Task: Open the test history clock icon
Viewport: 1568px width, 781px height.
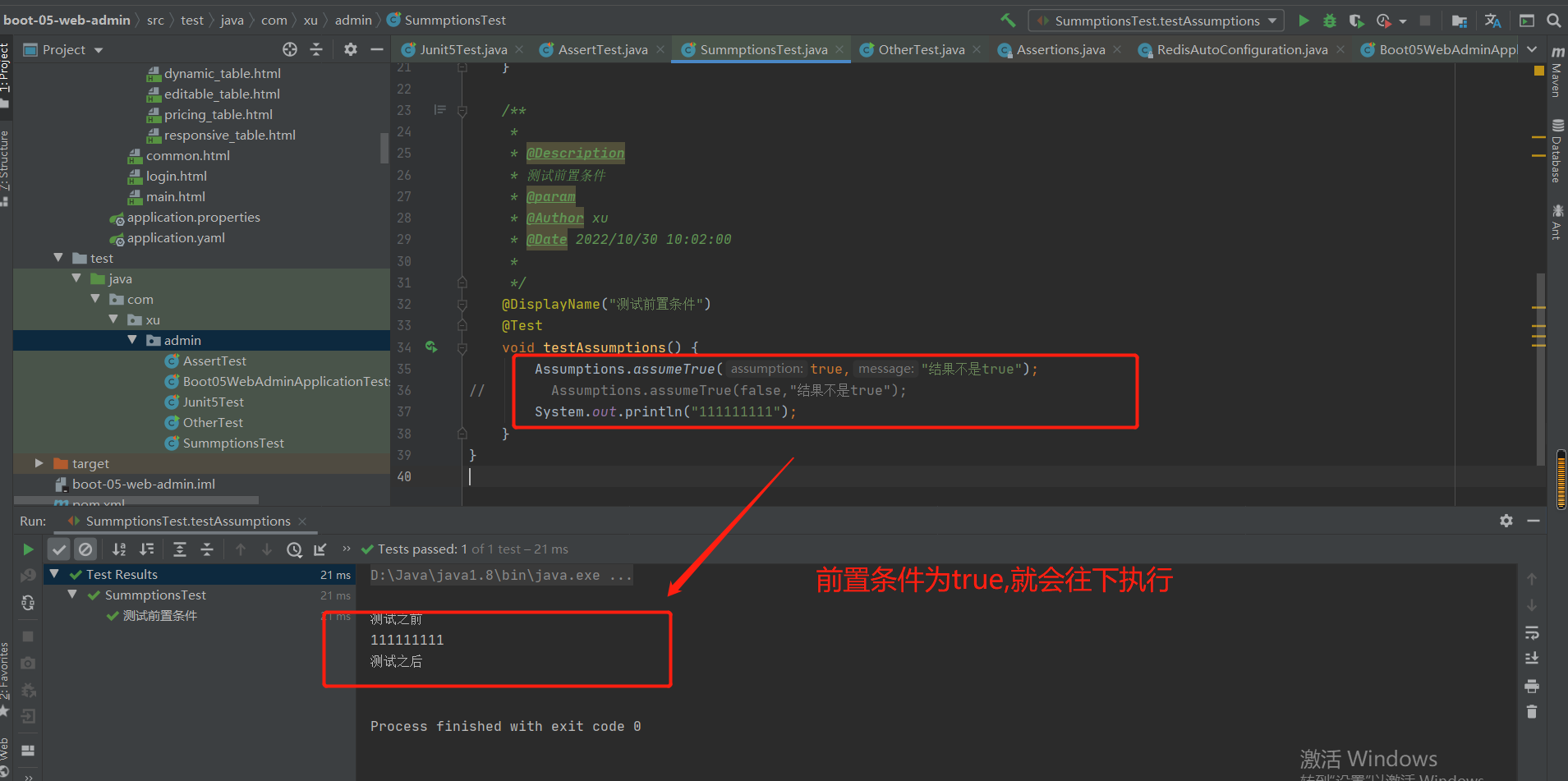Action: (x=294, y=549)
